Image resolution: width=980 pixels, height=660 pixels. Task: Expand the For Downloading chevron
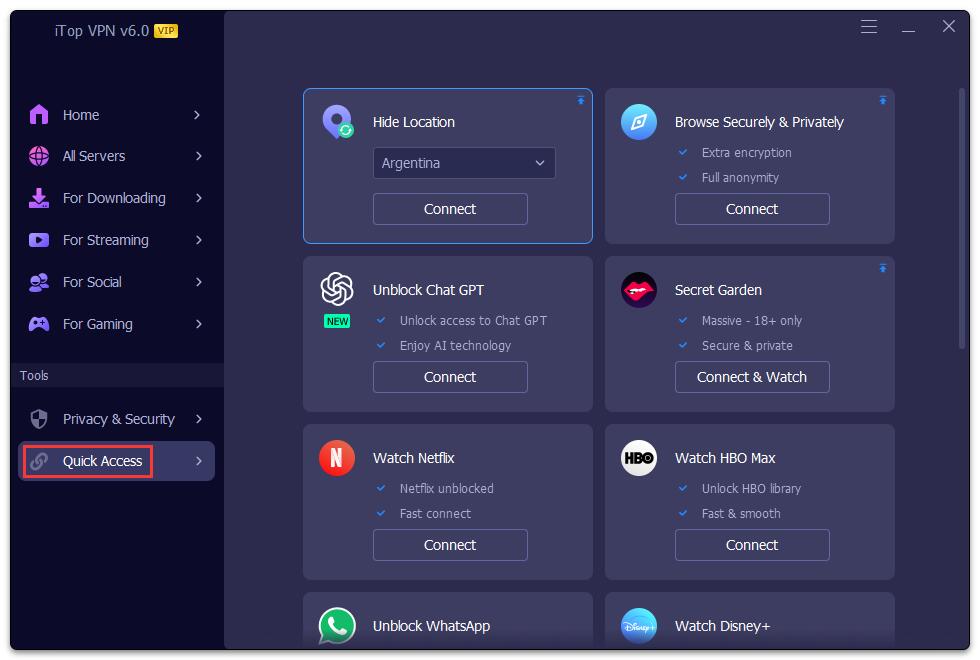click(x=199, y=198)
